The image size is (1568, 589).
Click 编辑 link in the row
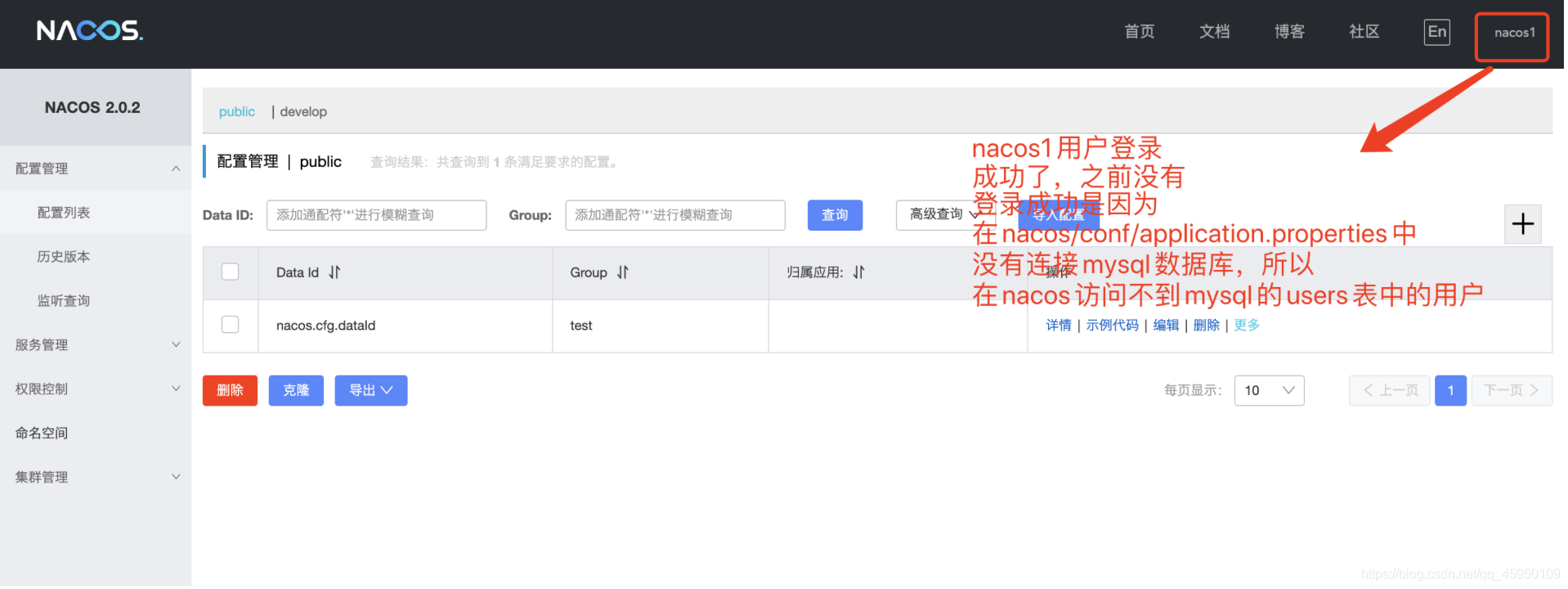(x=1166, y=325)
